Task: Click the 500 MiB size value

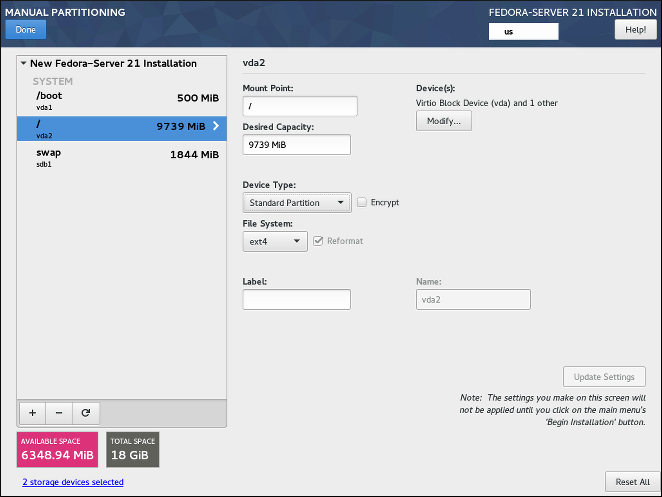Action: (198, 98)
